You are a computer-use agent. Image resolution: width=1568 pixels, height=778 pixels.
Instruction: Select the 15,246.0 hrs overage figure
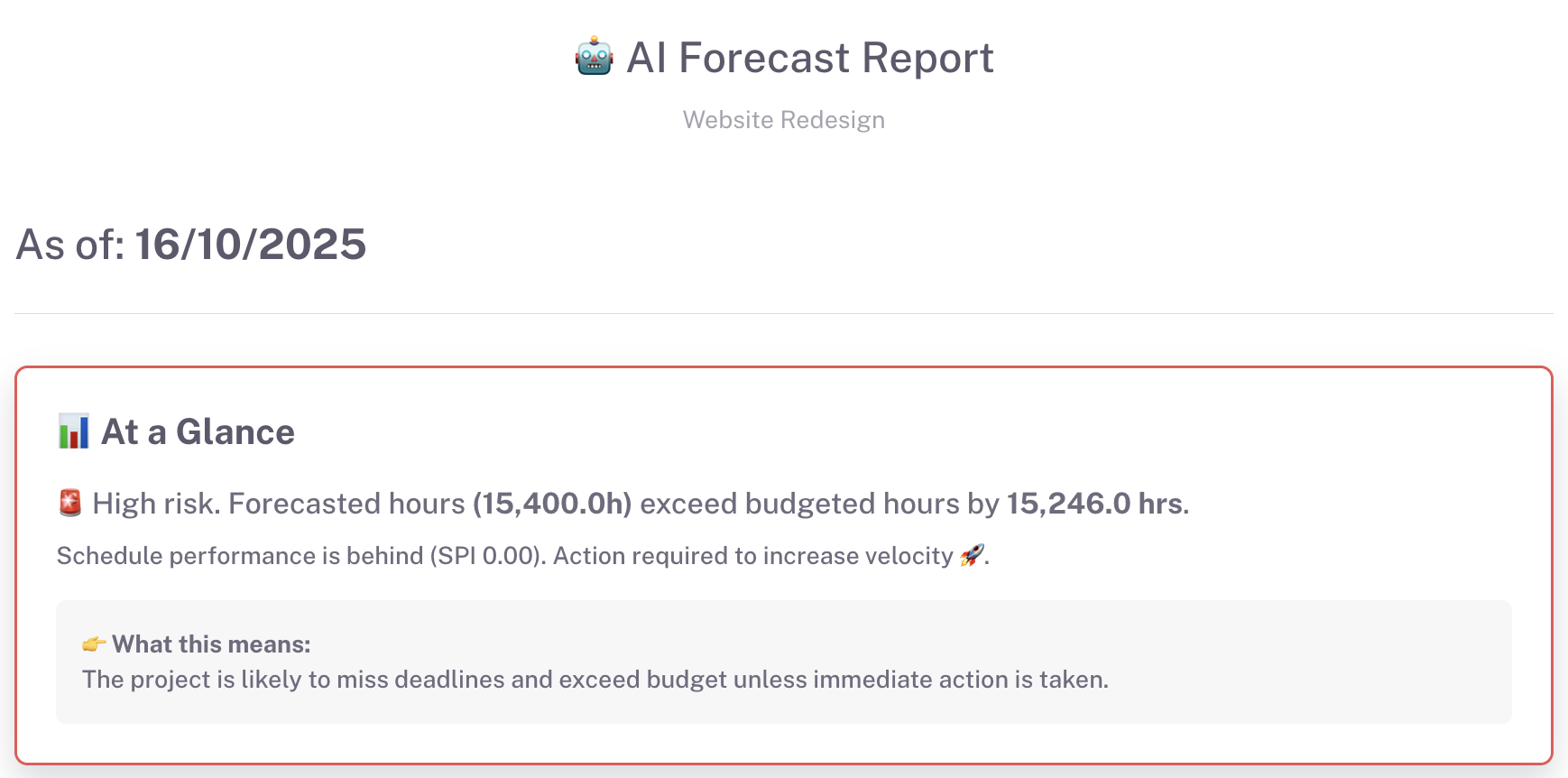(x=1094, y=504)
